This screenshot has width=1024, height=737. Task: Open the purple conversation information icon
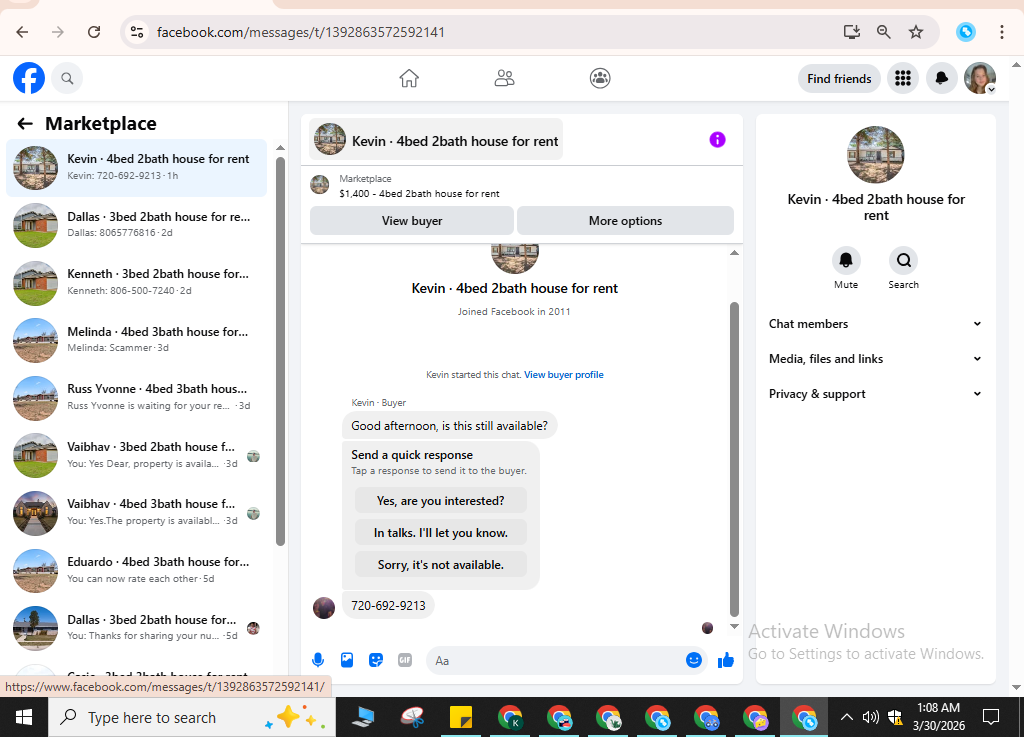coord(717,140)
